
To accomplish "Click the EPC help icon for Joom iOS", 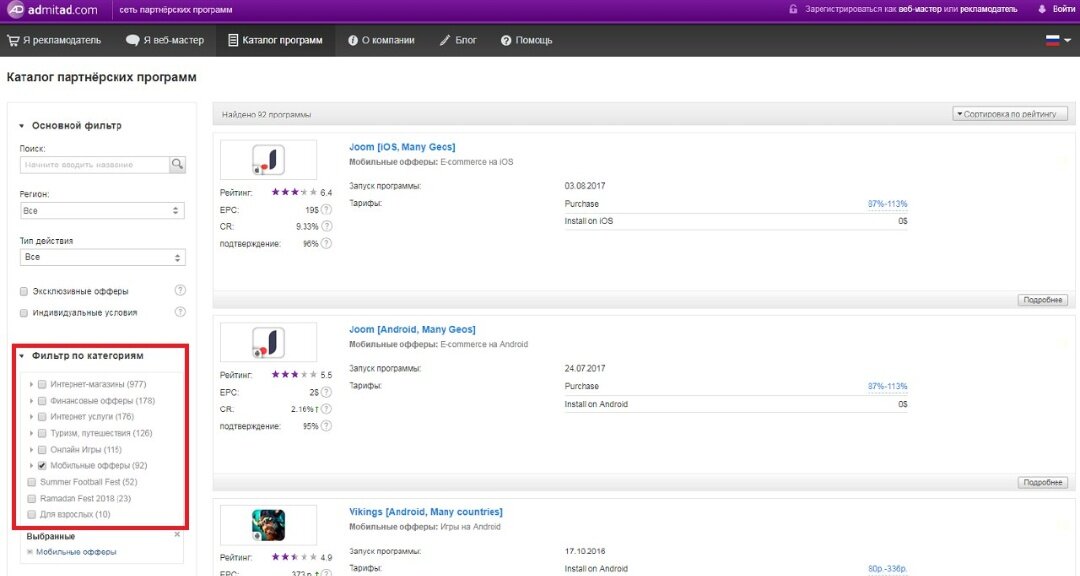I will [326, 209].
